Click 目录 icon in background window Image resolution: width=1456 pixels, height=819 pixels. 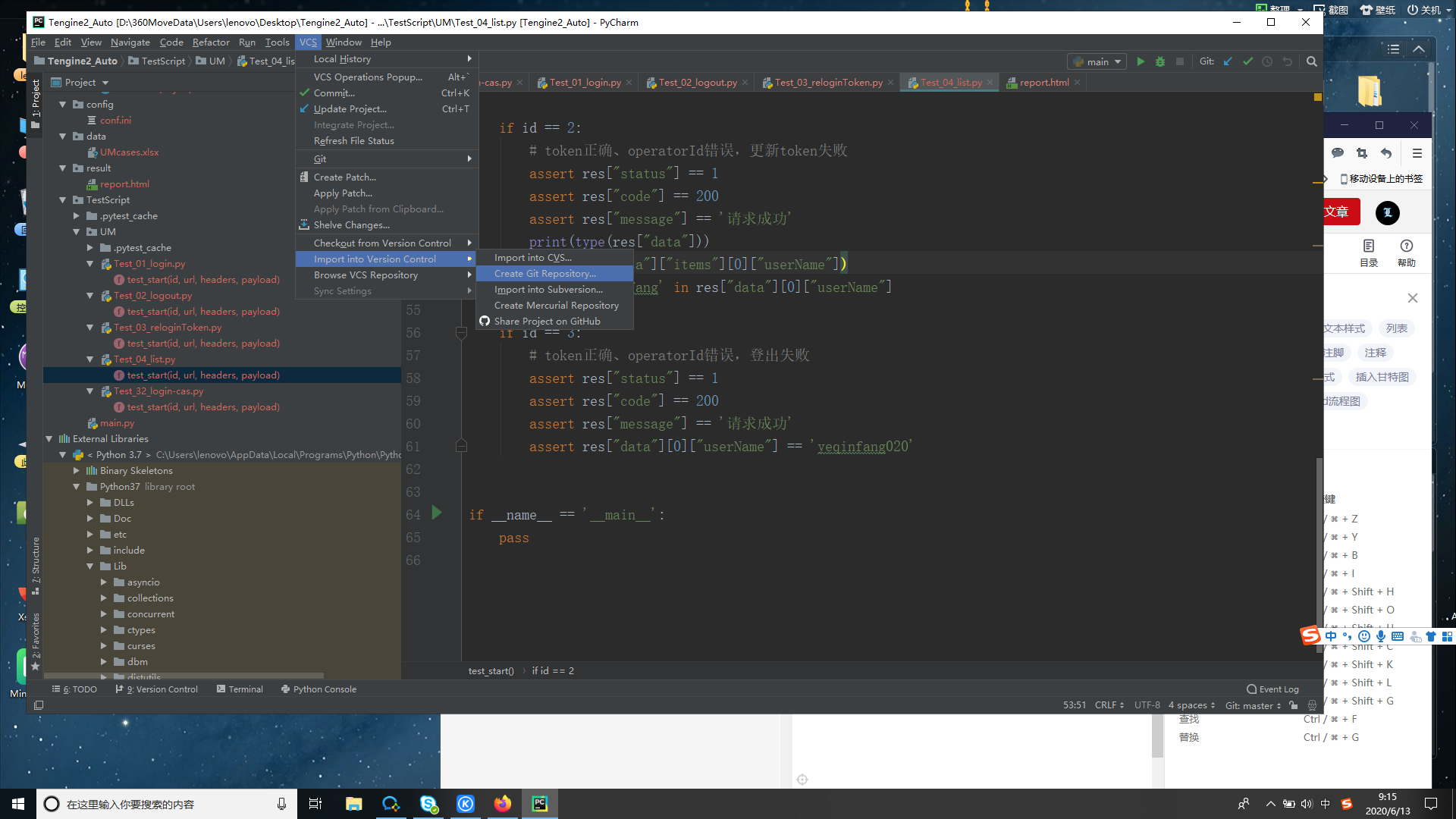(x=1369, y=253)
